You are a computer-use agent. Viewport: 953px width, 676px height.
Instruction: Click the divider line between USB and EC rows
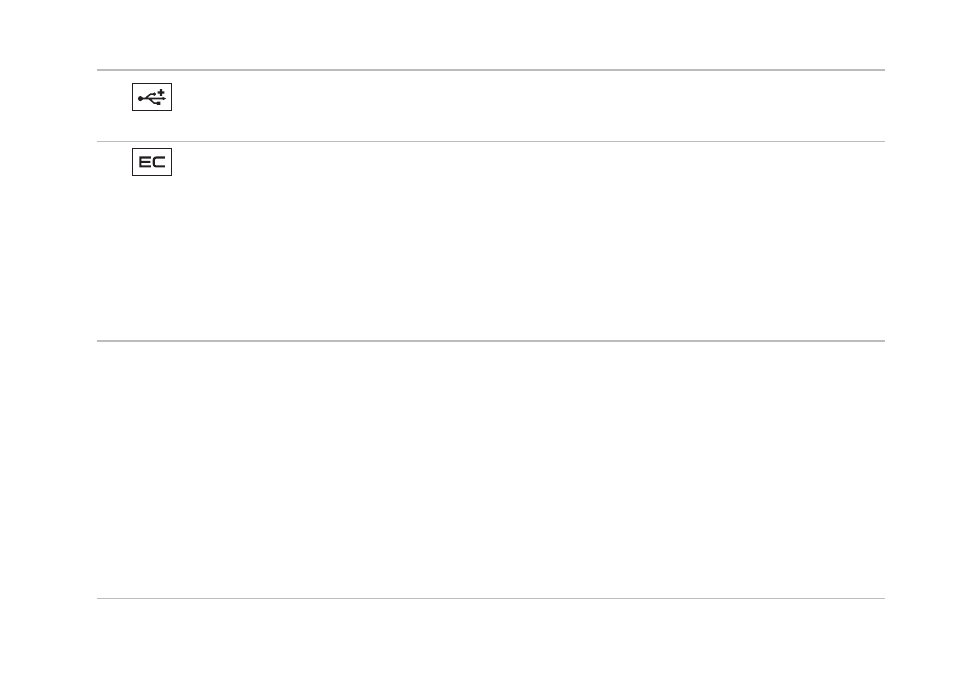click(490, 142)
